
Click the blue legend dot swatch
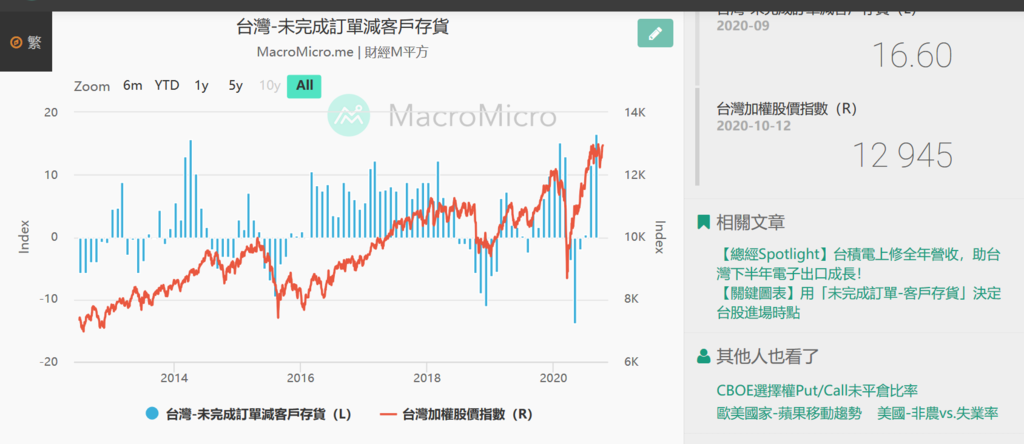tap(152, 414)
